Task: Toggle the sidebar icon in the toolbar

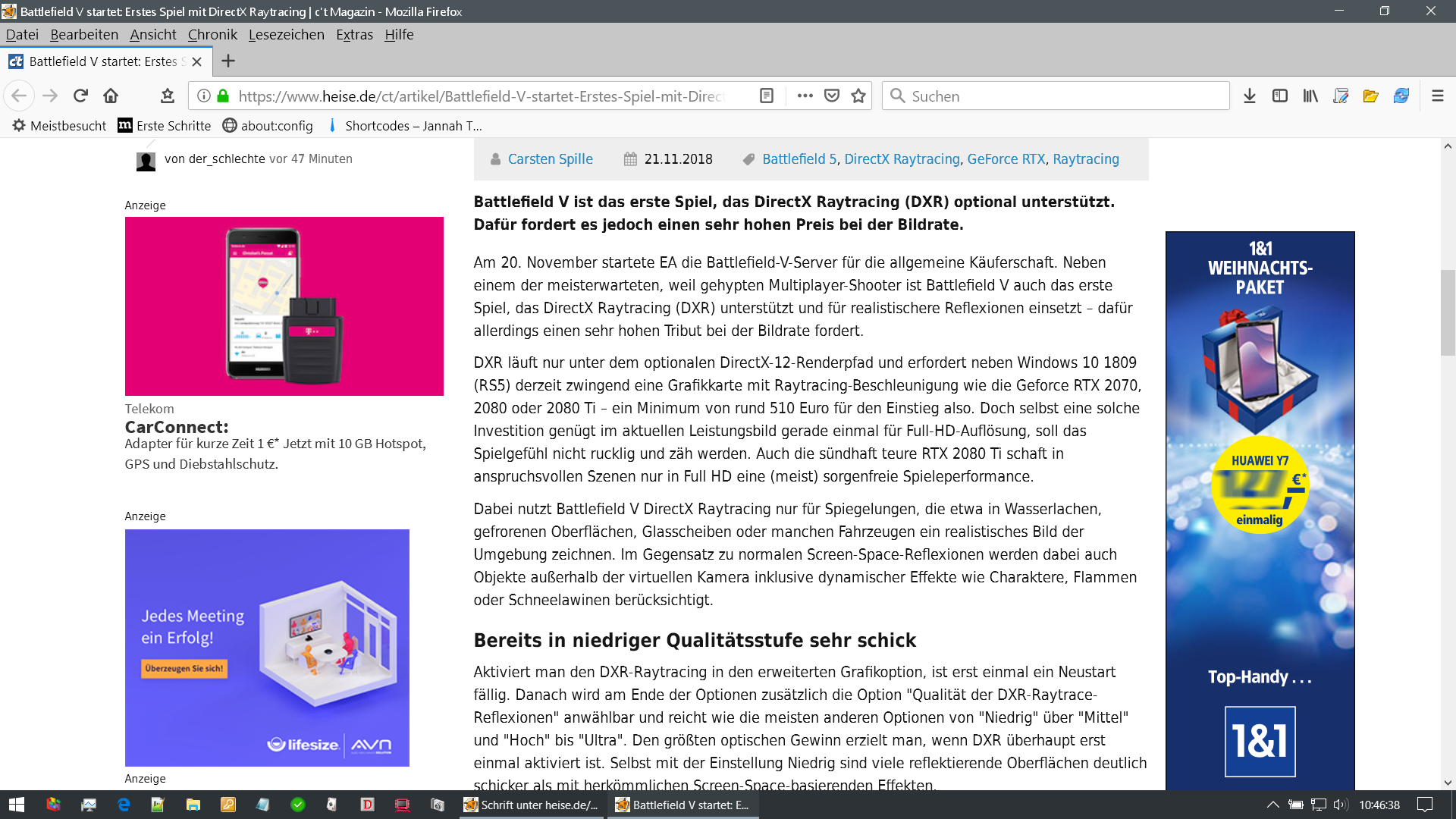Action: 1280,96
